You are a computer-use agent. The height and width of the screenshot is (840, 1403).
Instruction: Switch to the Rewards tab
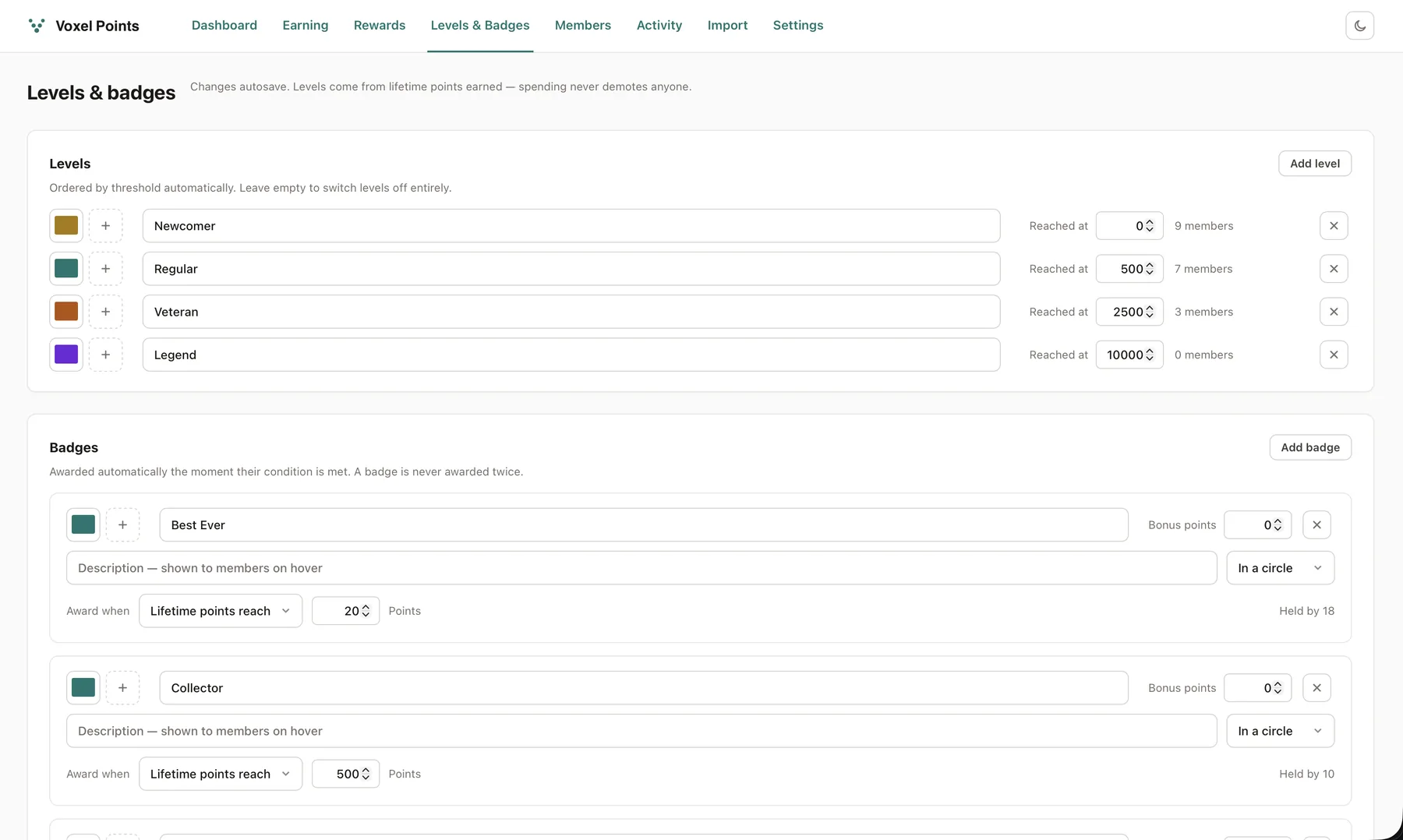tap(380, 26)
